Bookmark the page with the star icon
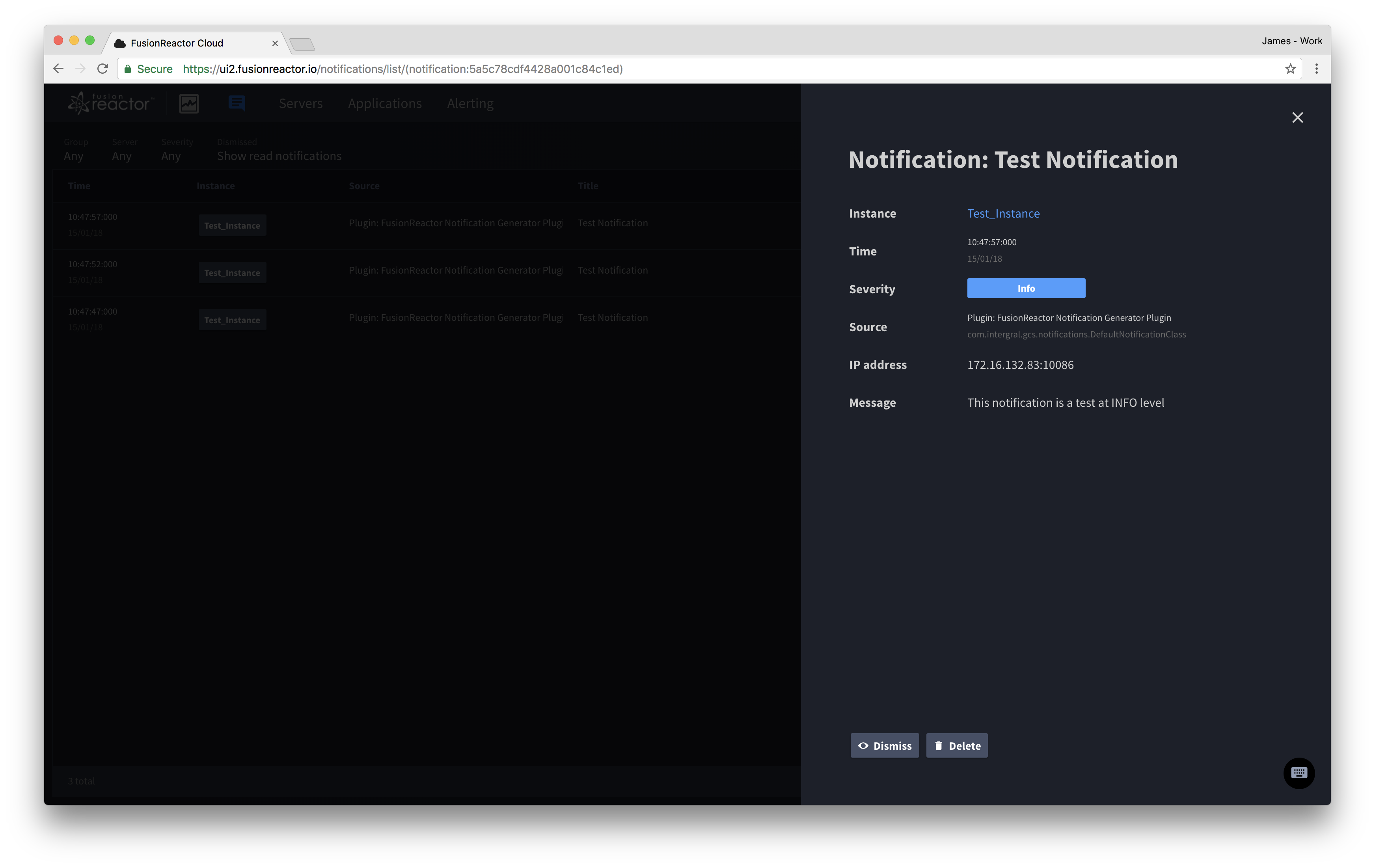This screenshot has height=868, width=1375. tap(1291, 69)
